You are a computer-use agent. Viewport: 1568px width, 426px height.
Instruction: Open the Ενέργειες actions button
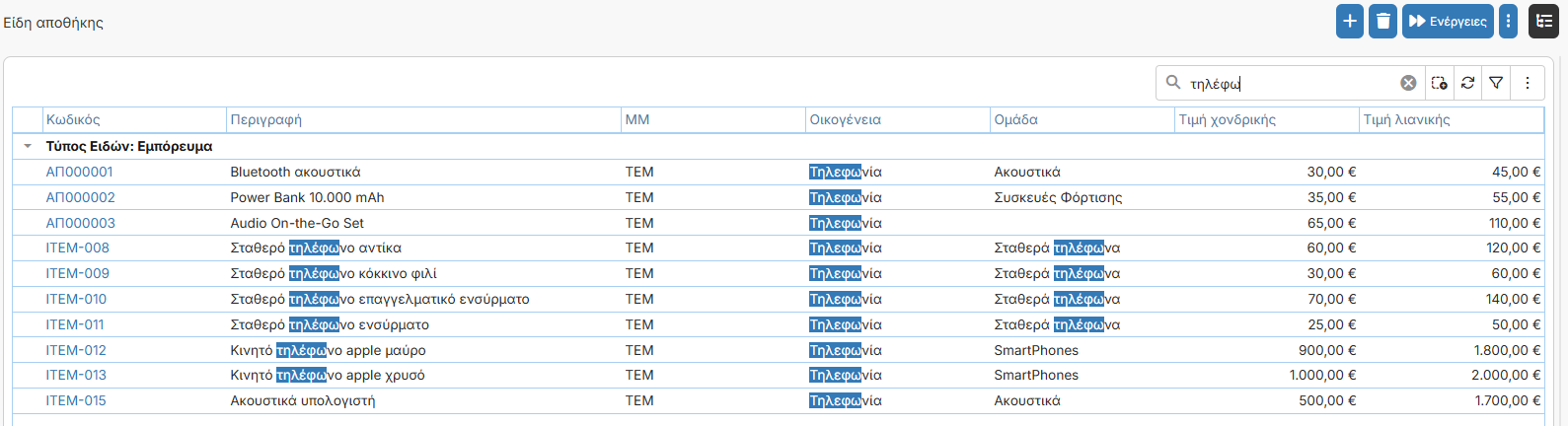click(x=1448, y=21)
